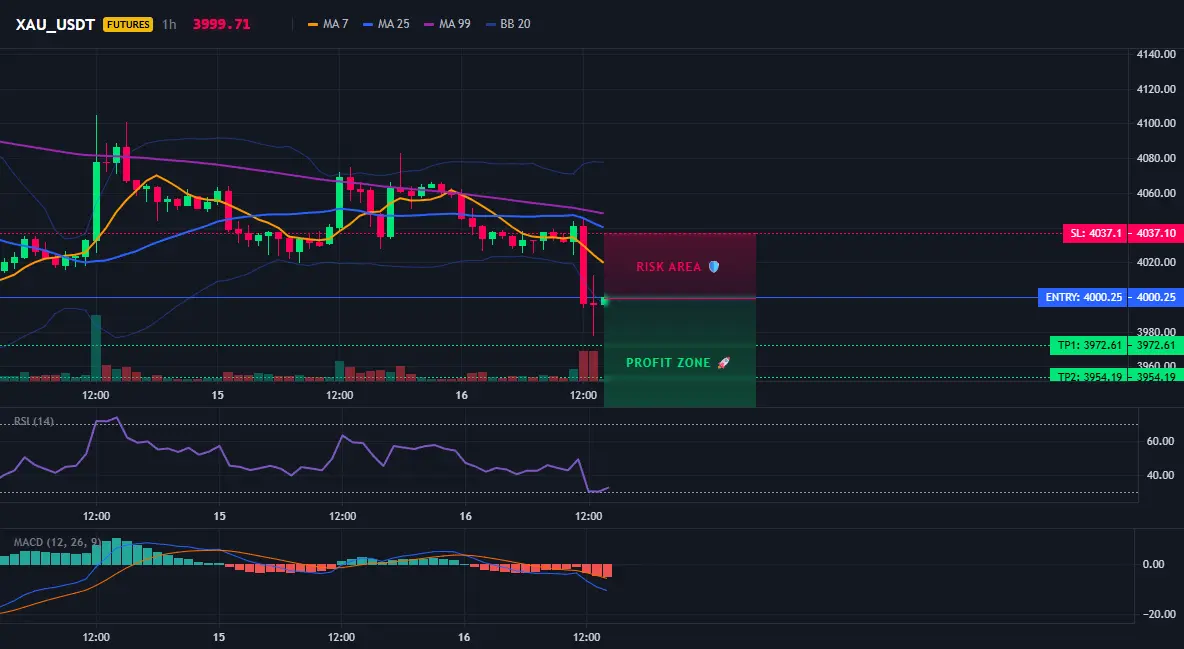Viewport: 1184px width, 649px height.
Task: Click the 4120.00 price axis label
Action: tap(1156, 89)
